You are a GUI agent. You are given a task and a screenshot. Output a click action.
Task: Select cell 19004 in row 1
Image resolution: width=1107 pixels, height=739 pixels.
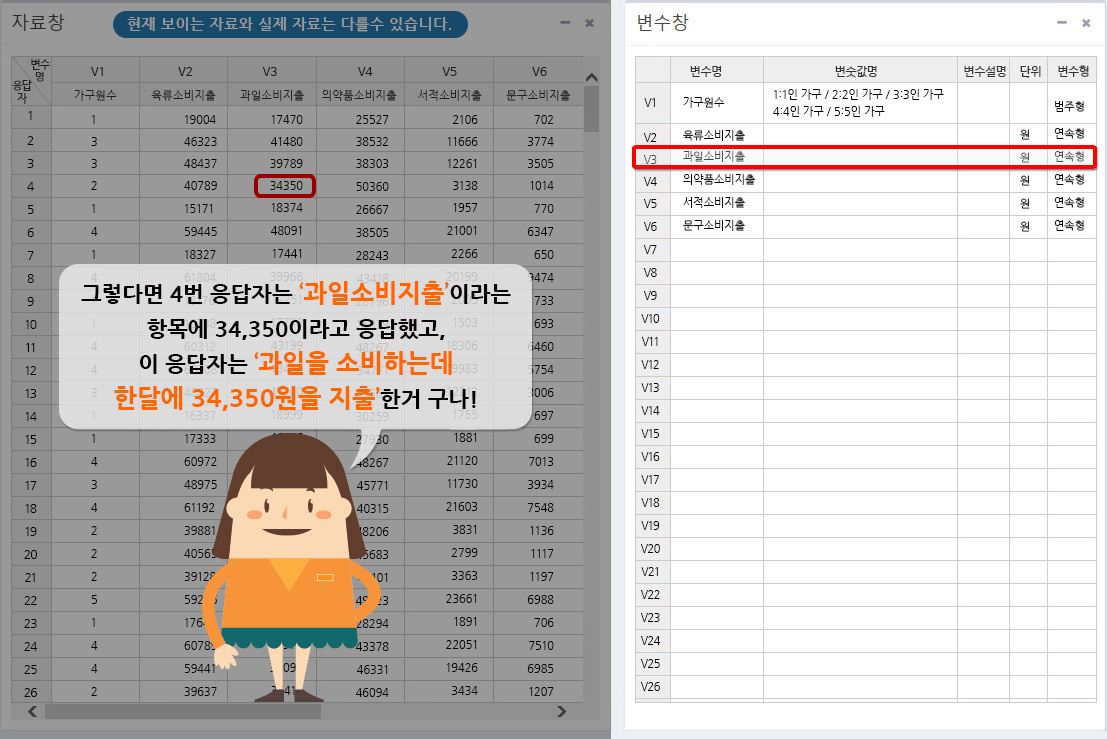200,119
